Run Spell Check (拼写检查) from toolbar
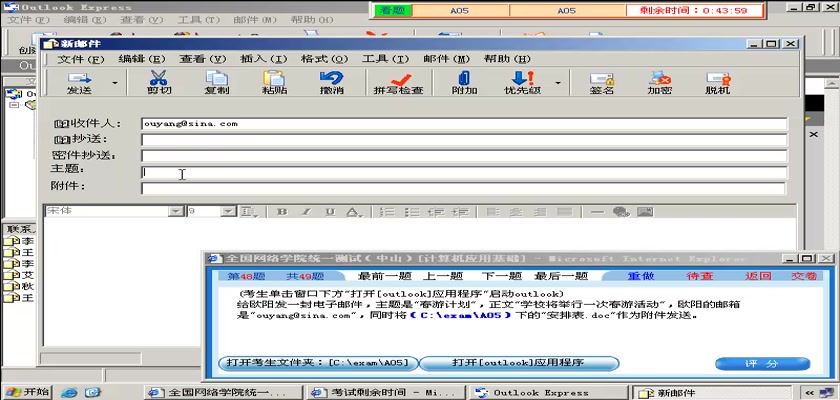 (399, 83)
